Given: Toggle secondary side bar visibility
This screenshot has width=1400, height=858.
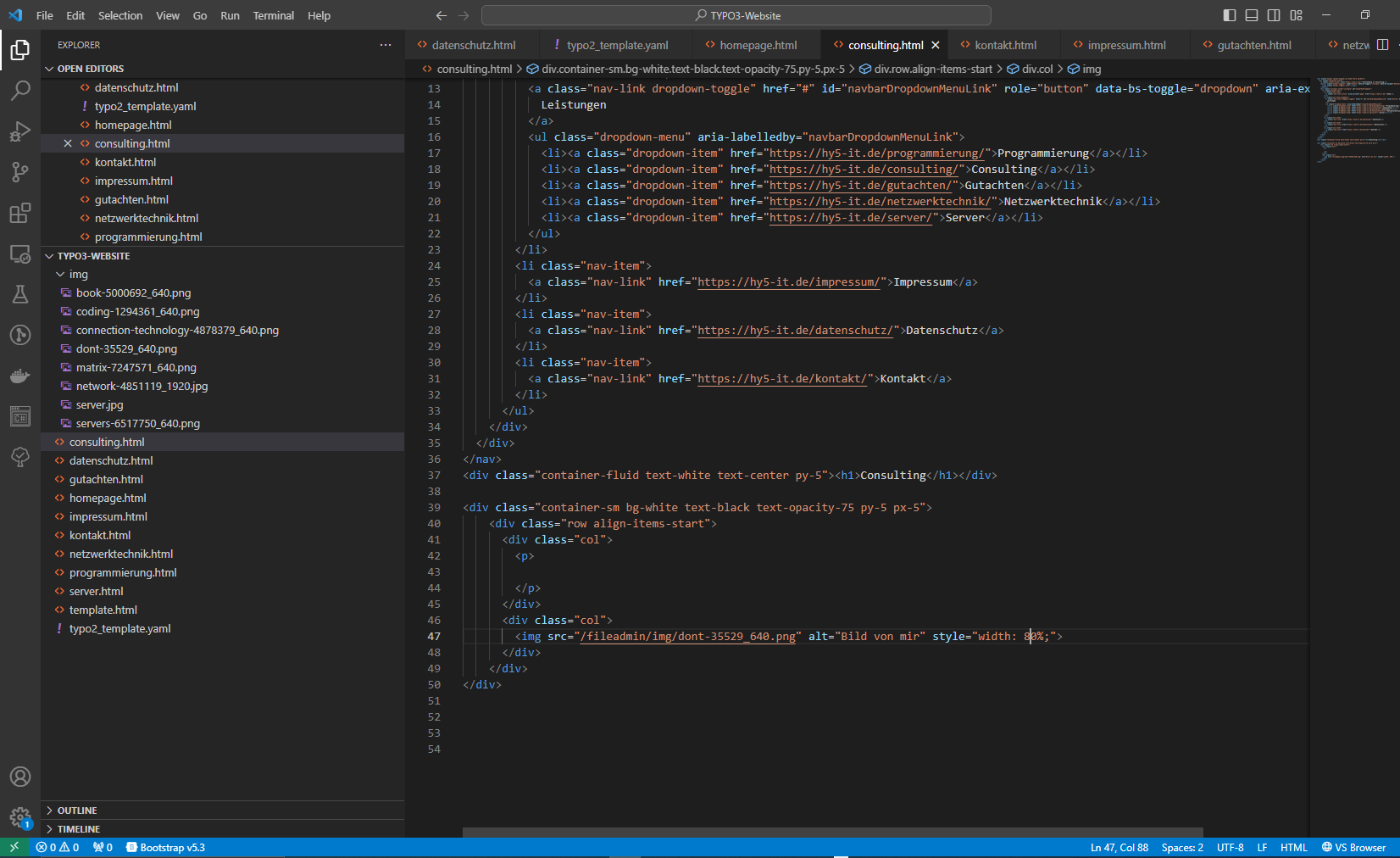Looking at the screenshot, I should (x=1274, y=15).
